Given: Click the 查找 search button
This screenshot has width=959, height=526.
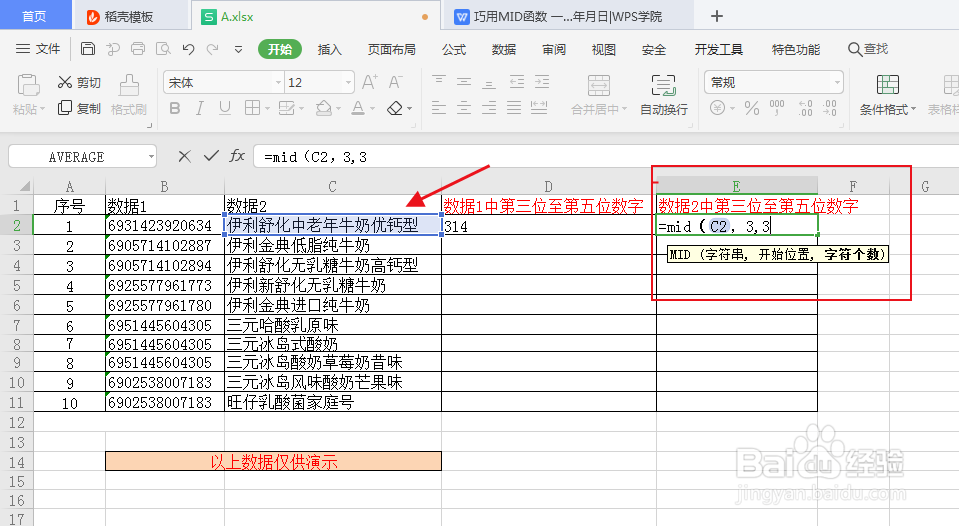Looking at the screenshot, I should coord(868,49).
